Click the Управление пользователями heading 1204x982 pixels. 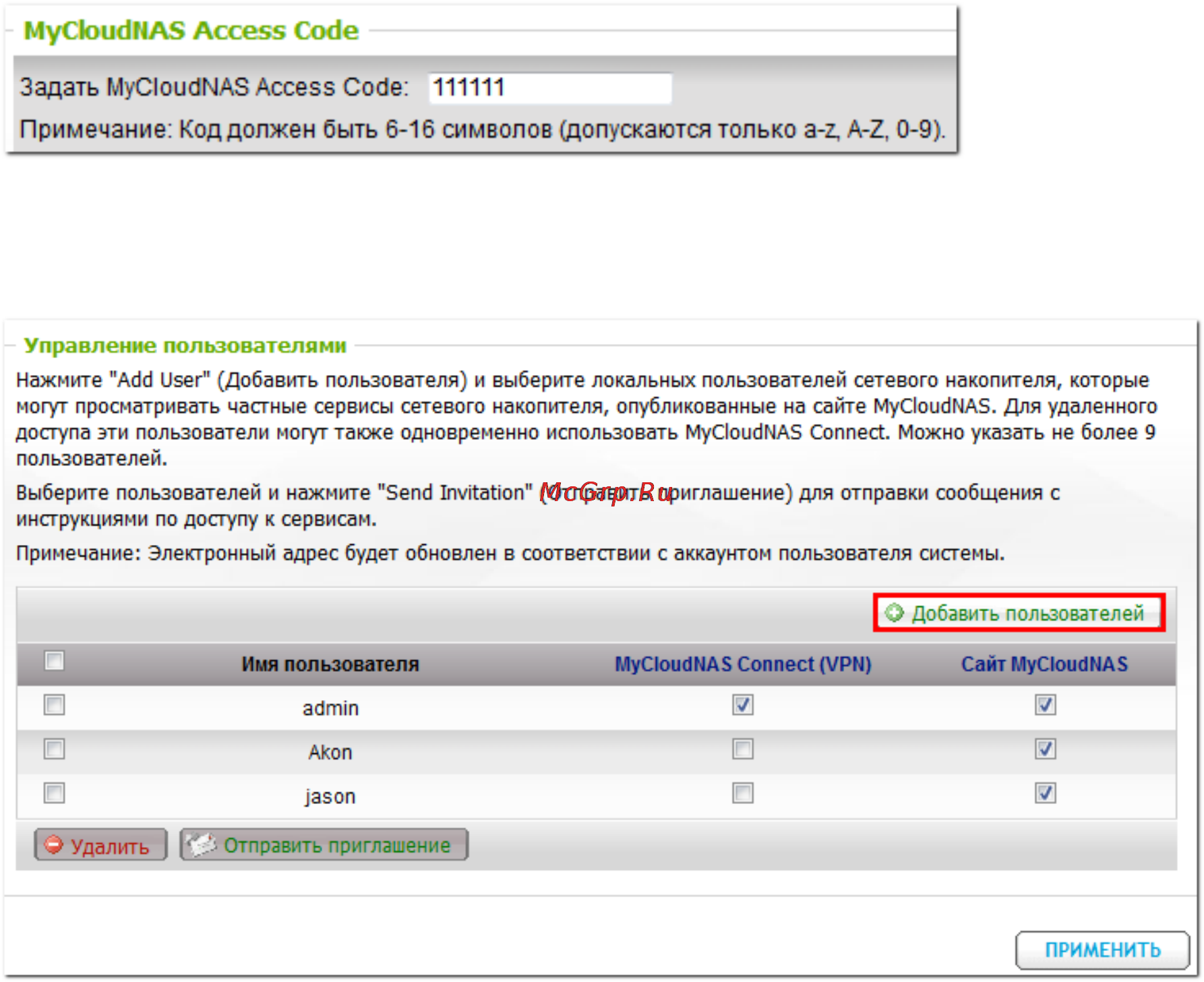tap(185, 345)
